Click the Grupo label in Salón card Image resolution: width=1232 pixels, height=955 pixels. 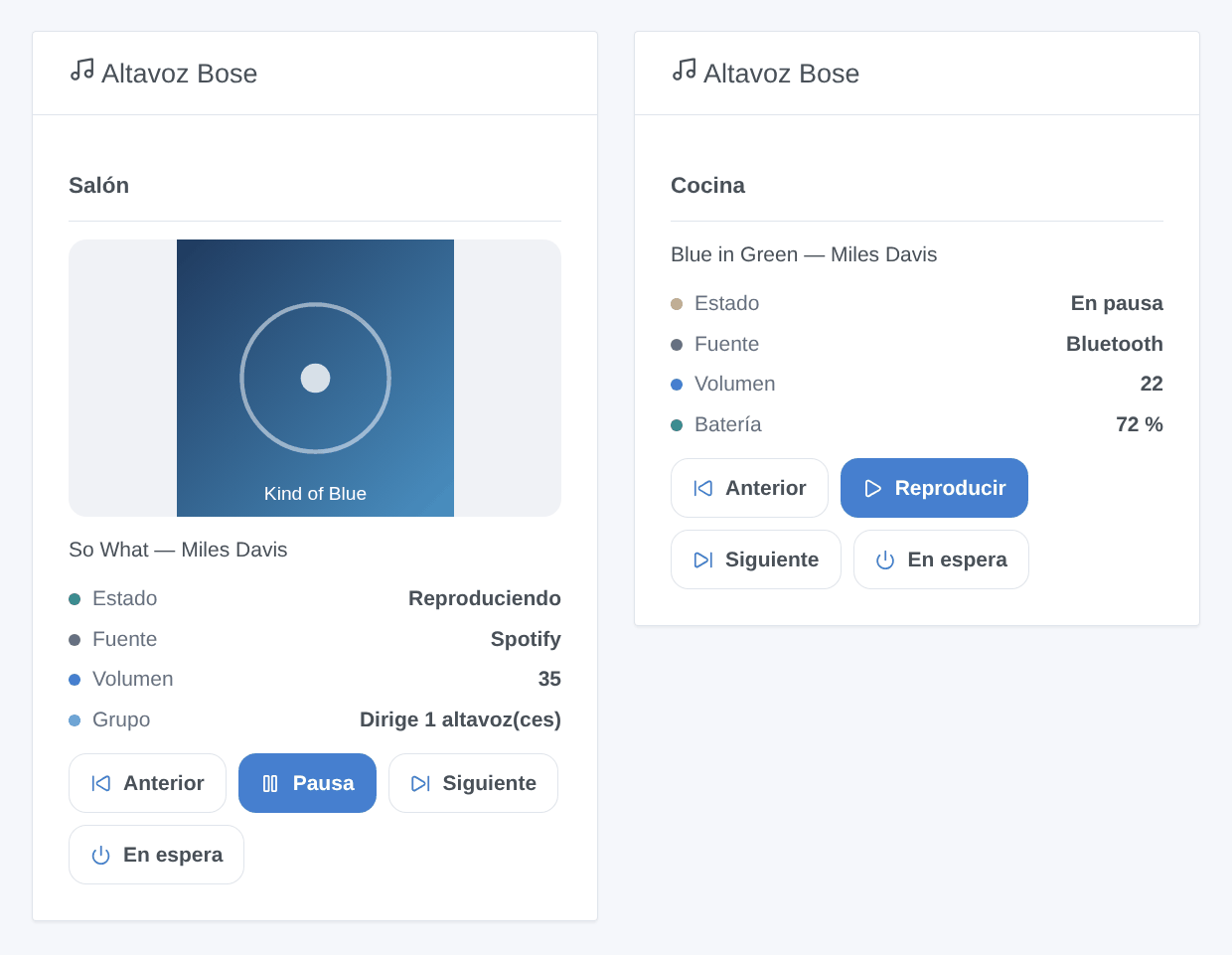click(x=121, y=719)
